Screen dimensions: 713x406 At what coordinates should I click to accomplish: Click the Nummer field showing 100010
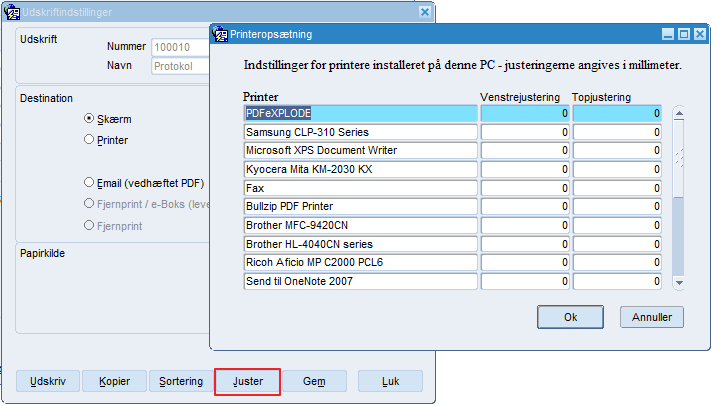pos(181,47)
